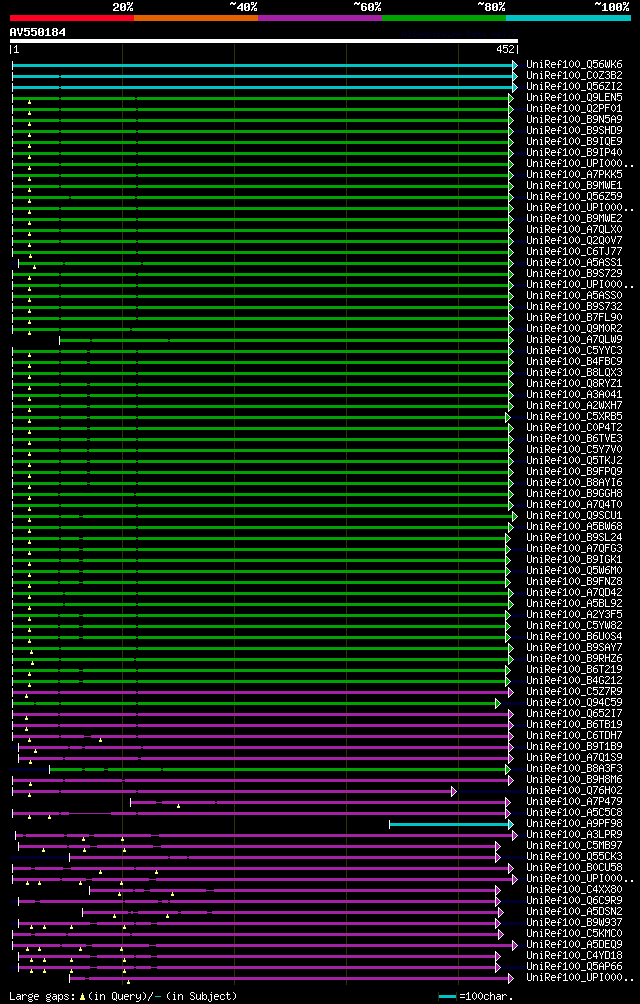This screenshot has width=640, height=1004.
Task: Choose the UniRef100_Q56Z59 entry
Action: [x=574, y=197]
